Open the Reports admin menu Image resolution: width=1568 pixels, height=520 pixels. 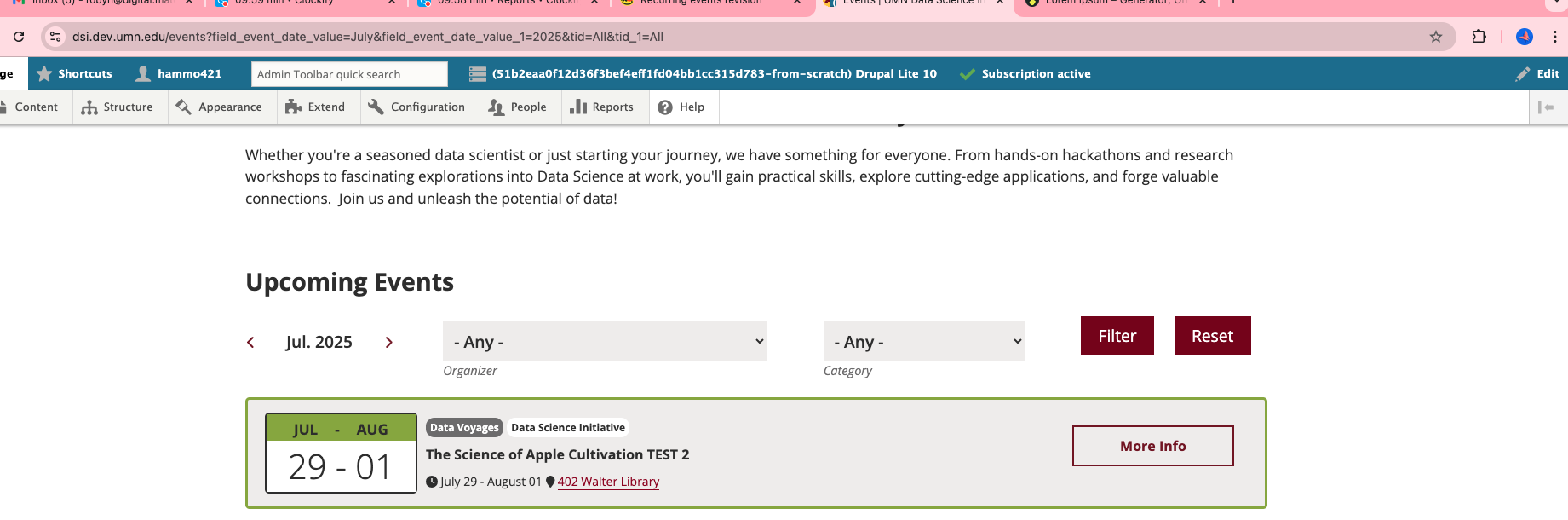click(x=602, y=107)
